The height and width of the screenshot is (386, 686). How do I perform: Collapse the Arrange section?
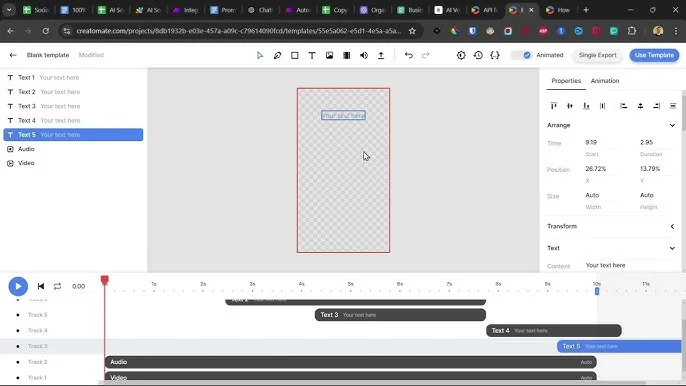point(672,125)
